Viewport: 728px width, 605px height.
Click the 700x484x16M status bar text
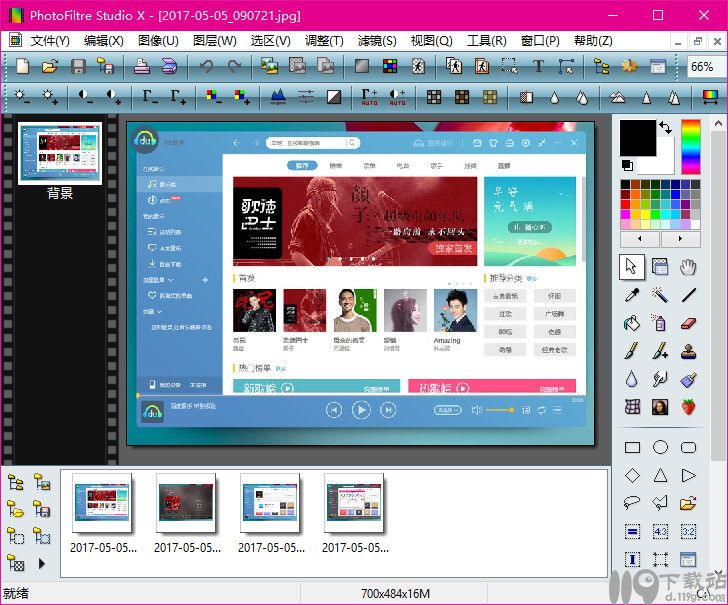tap(395, 593)
